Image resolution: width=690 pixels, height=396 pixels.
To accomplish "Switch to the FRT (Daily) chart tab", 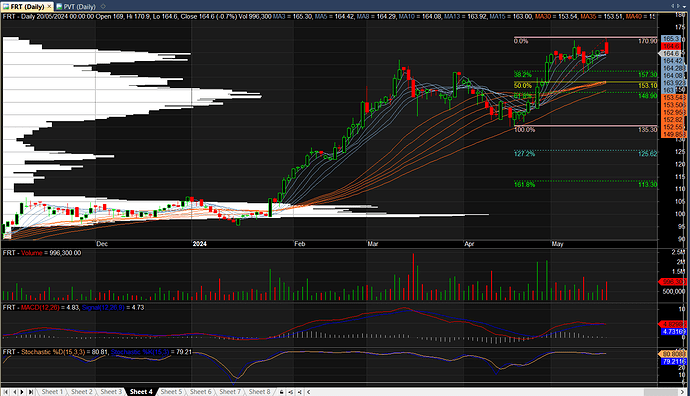I will (27, 7).
